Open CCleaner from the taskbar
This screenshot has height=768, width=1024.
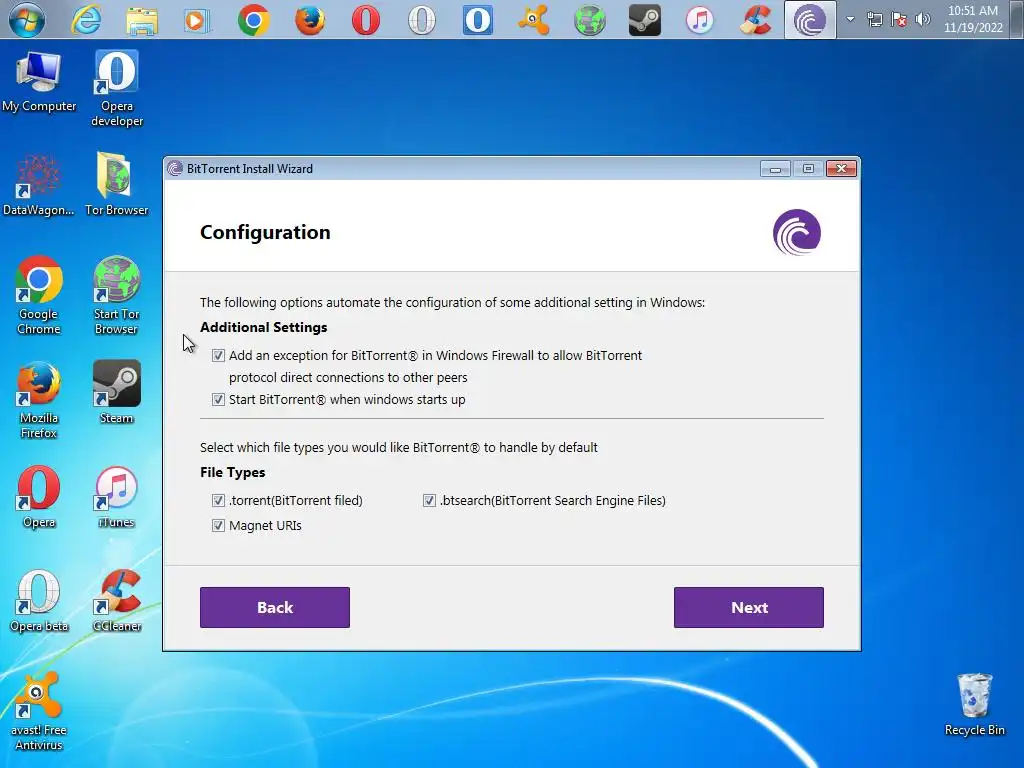(756, 20)
